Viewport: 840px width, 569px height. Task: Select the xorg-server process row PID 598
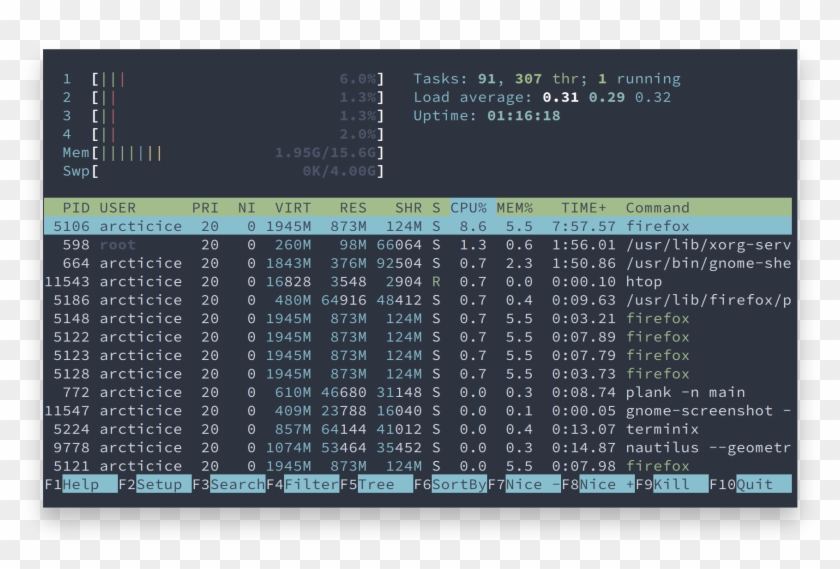(x=418, y=245)
